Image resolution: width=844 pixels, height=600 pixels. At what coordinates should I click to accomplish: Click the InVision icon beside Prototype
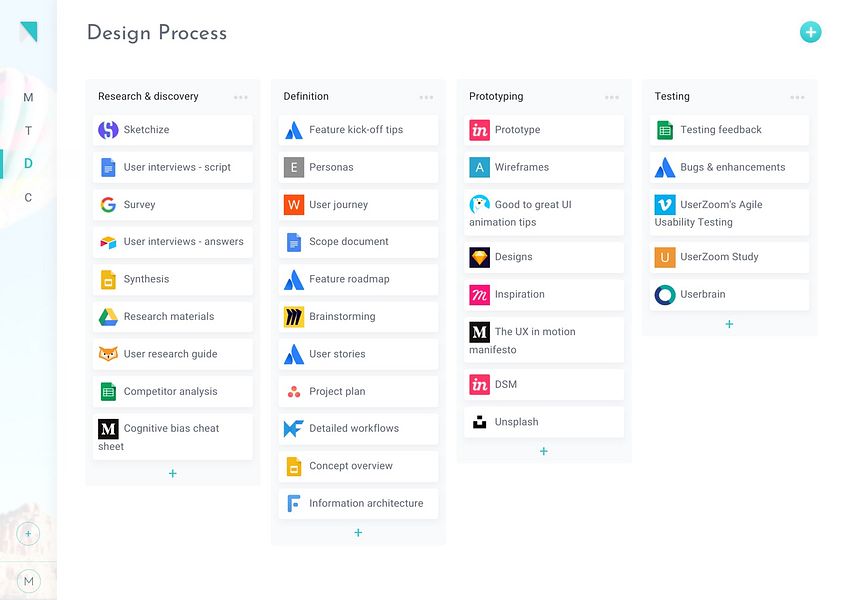coord(480,130)
